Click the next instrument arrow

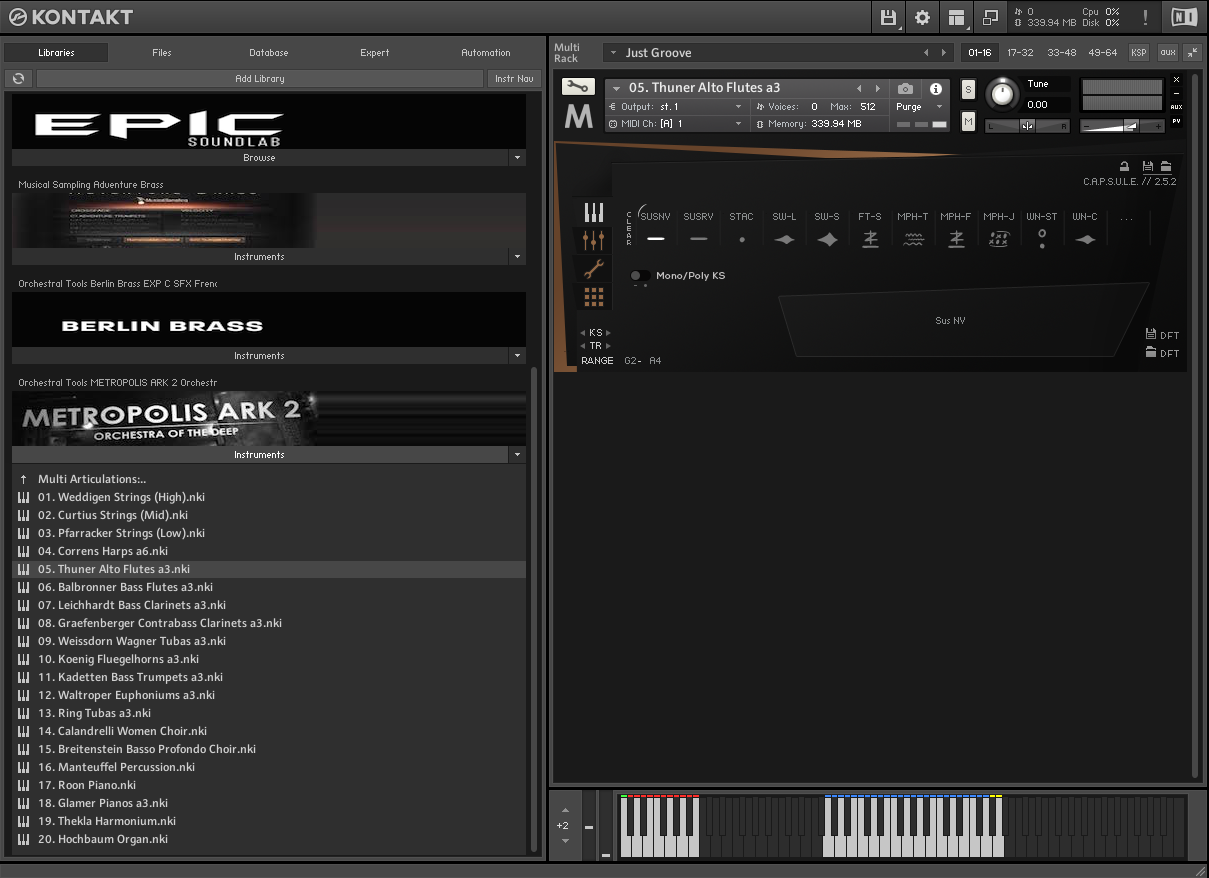tap(878, 88)
